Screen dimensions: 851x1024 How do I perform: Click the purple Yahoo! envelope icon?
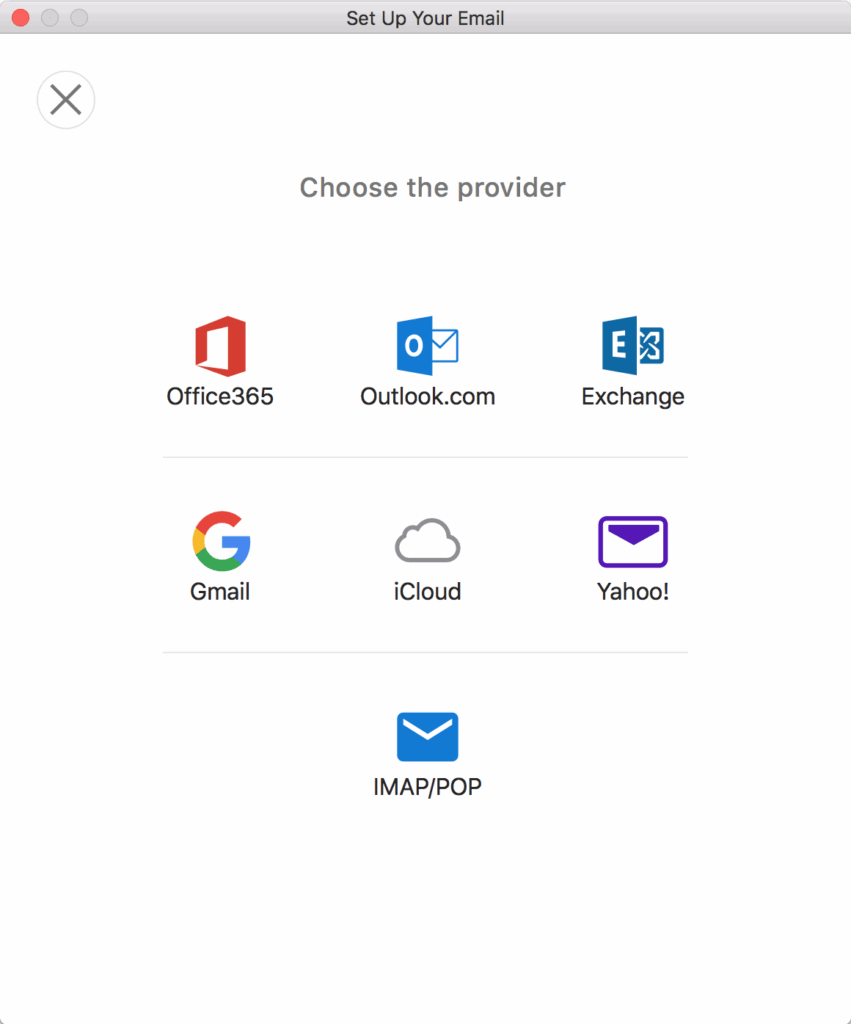click(632, 541)
